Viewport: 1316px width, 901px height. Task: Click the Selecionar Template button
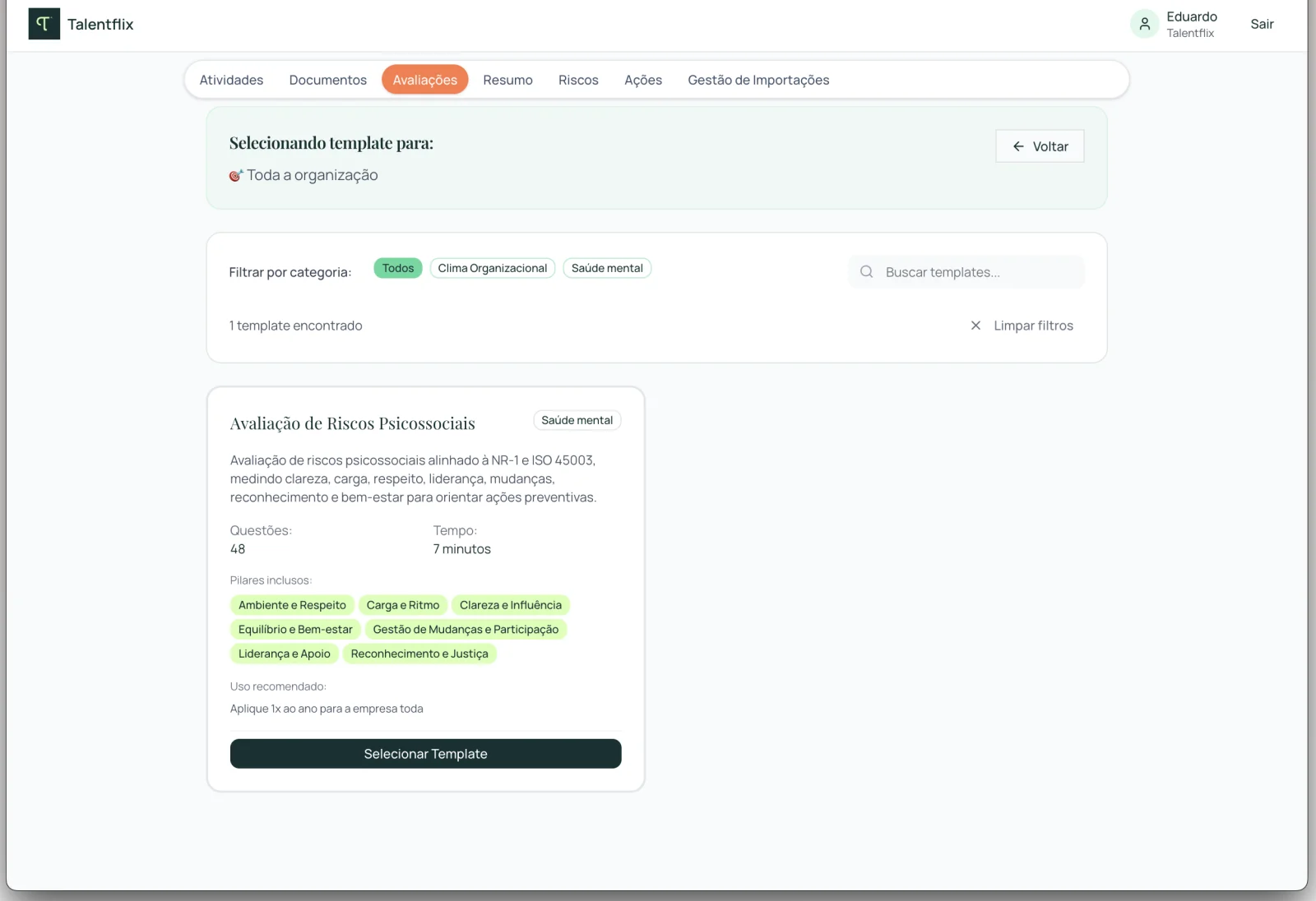coord(426,754)
